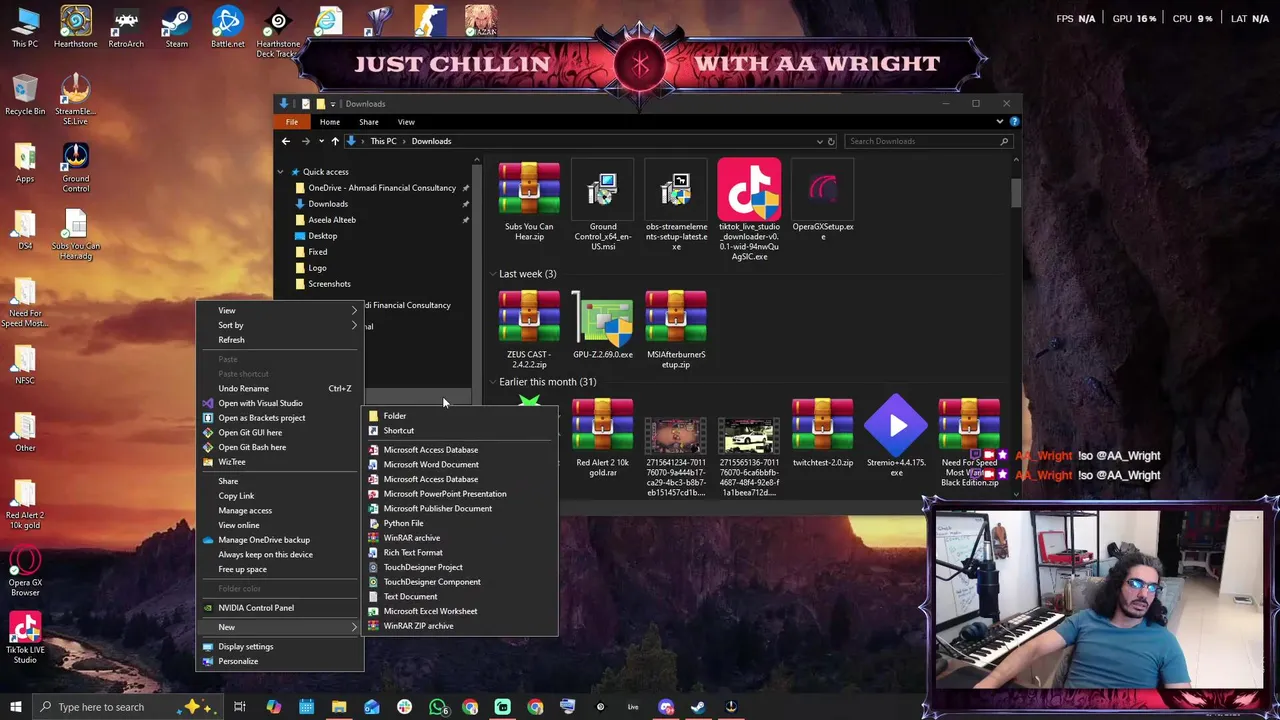Open Battle.net desktop shortcut
Screen dimensions: 1280x720
coord(227,27)
